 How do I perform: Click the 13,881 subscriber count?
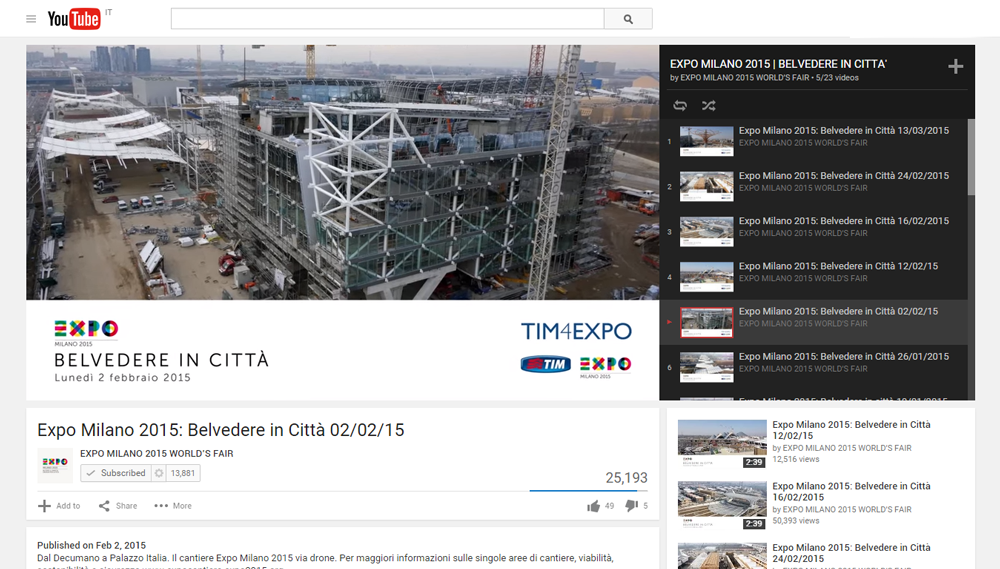[x=183, y=473]
